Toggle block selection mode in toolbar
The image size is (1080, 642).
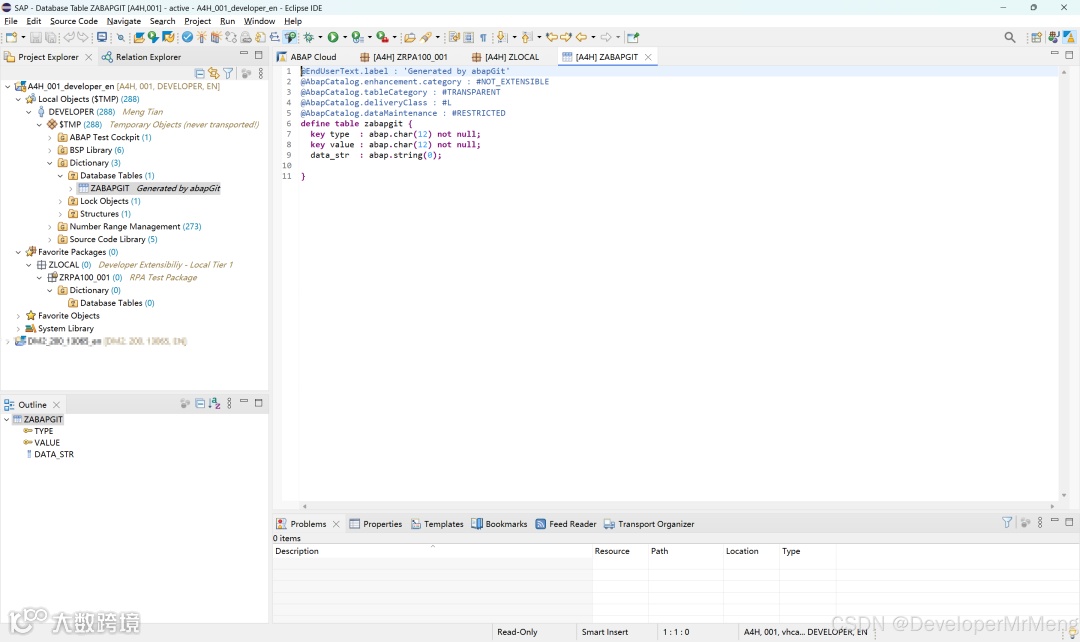[x=468, y=37]
